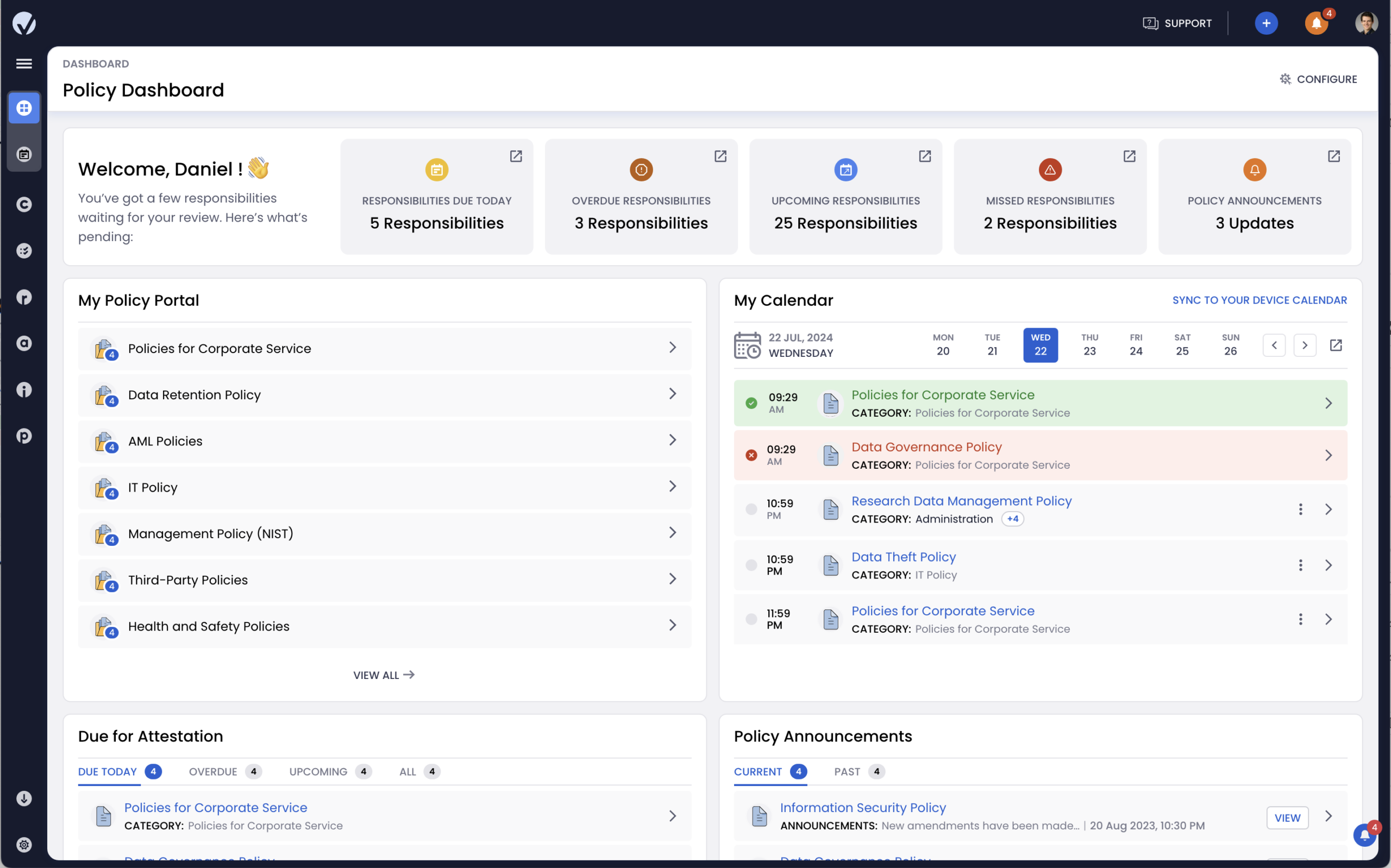Screen dimensions: 1391x868
Task: Open Overdue Responsibilities card in new window
Action: coord(720,156)
